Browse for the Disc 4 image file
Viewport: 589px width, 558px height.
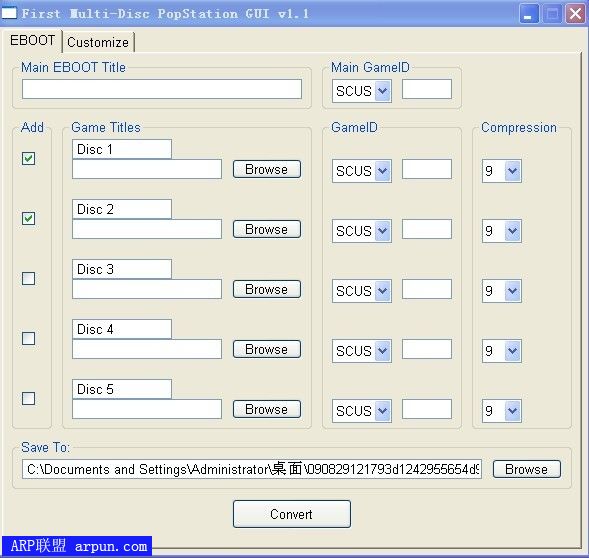coord(267,349)
